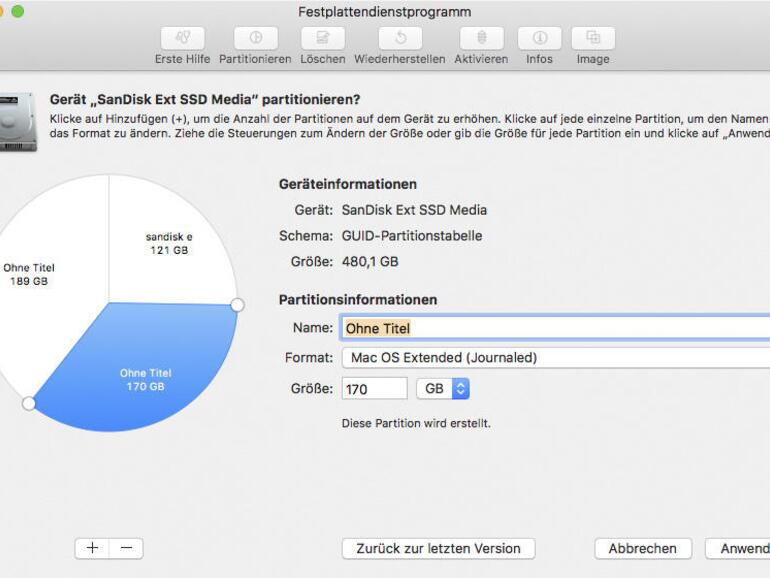Click the Größe size input field

point(374,388)
